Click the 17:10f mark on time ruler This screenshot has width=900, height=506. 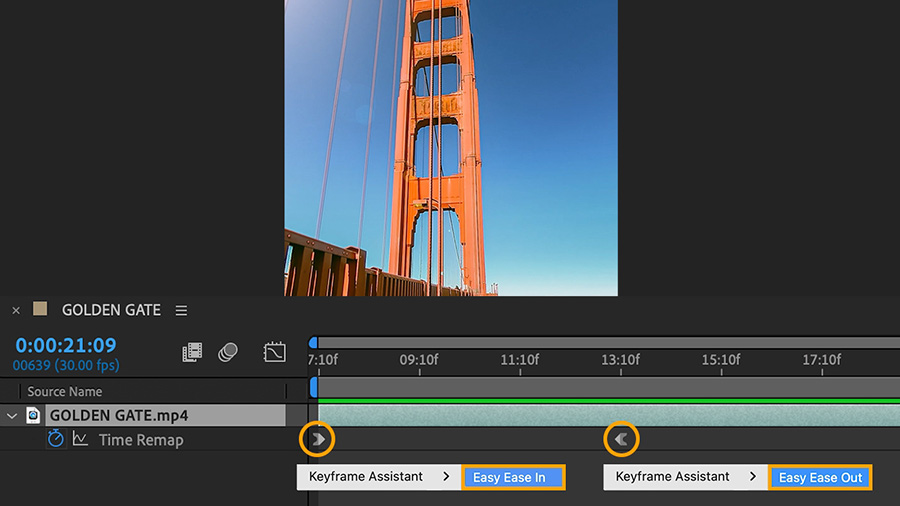point(822,360)
